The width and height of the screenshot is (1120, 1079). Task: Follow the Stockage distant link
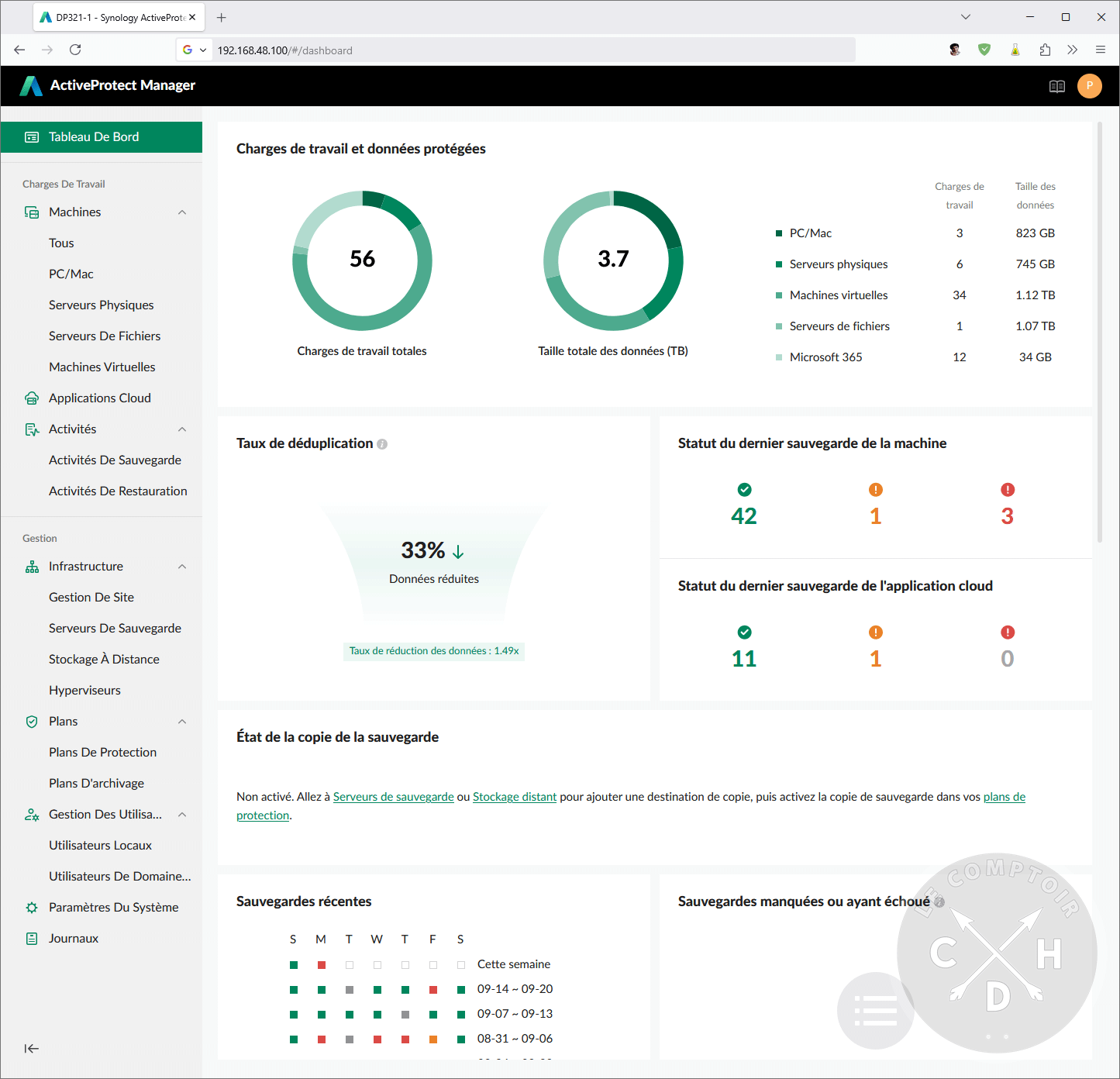pyautogui.click(x=514, y=796)
